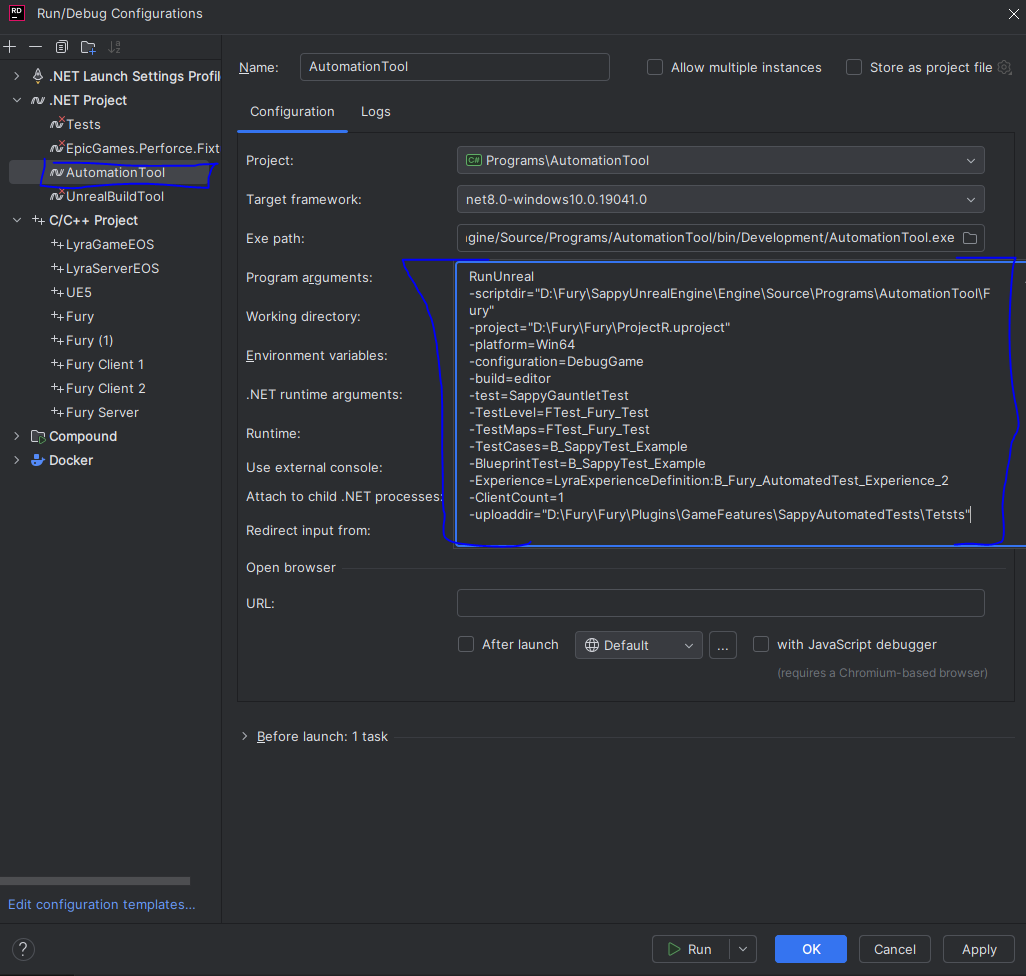Click the Remove Configuration minus icon
Viewport: 1026px width, 976px height.
(36, 47)
